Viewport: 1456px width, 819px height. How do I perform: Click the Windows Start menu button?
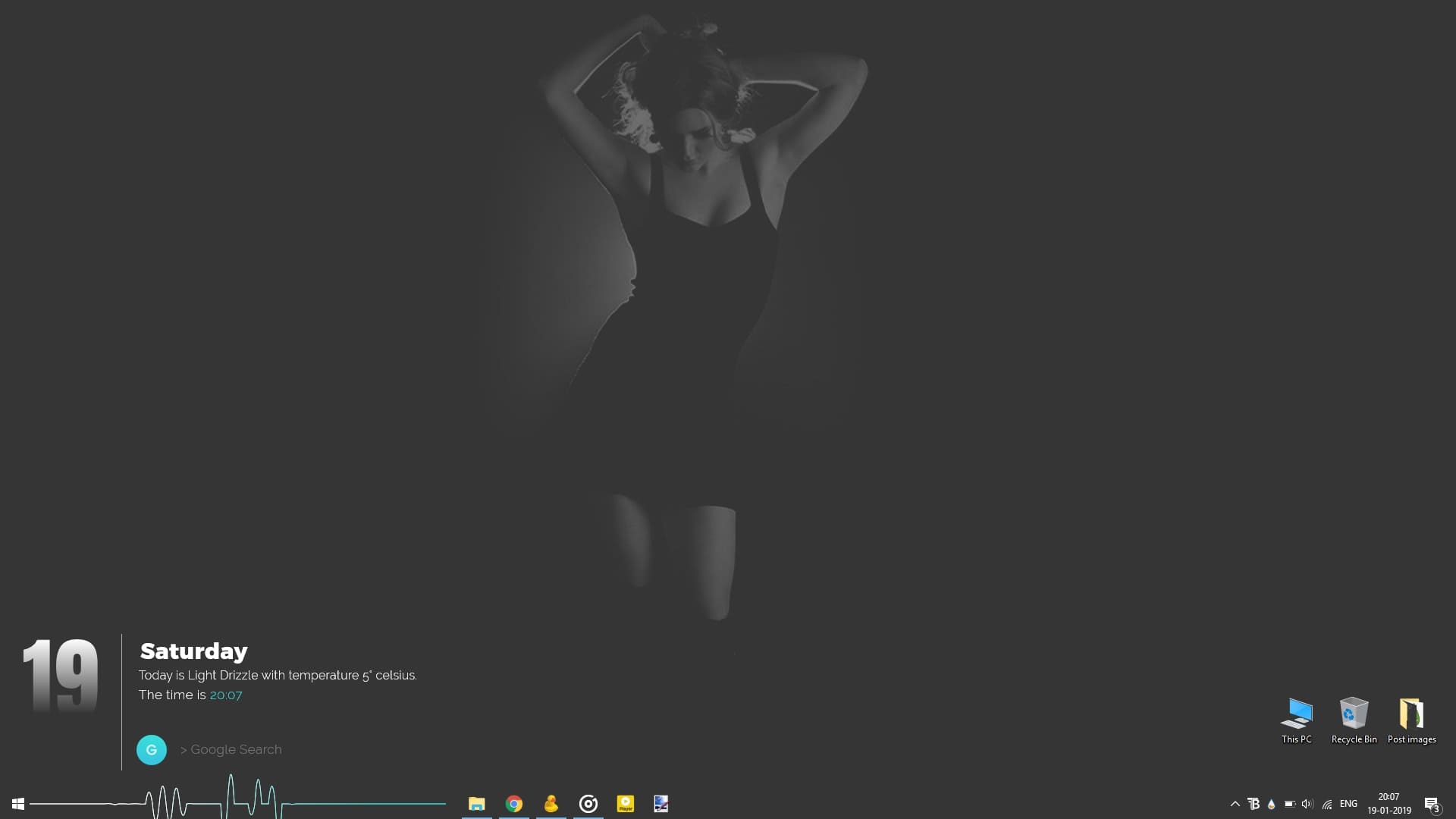pos(18,803)
